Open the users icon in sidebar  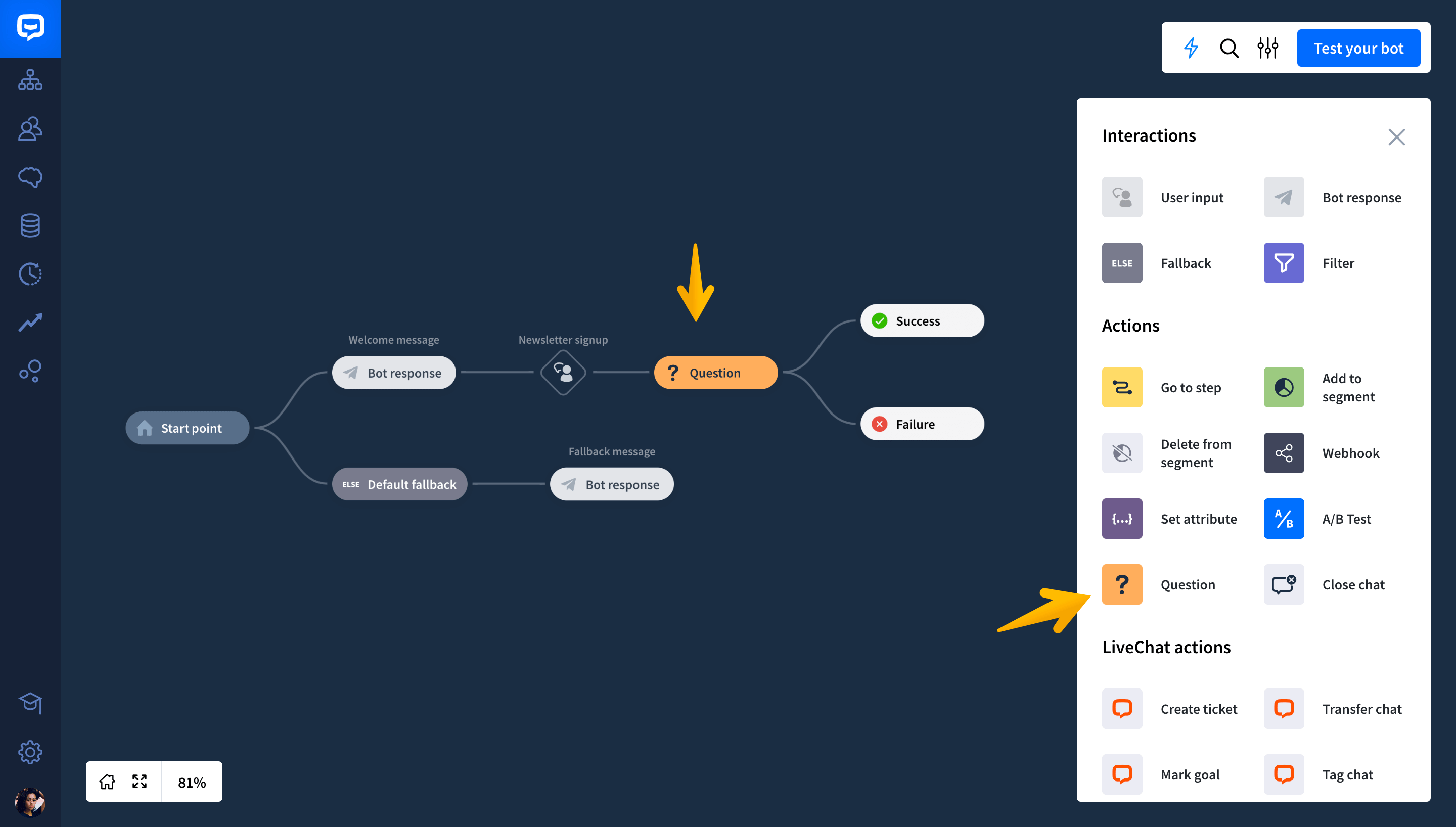[x=30, y=129]
